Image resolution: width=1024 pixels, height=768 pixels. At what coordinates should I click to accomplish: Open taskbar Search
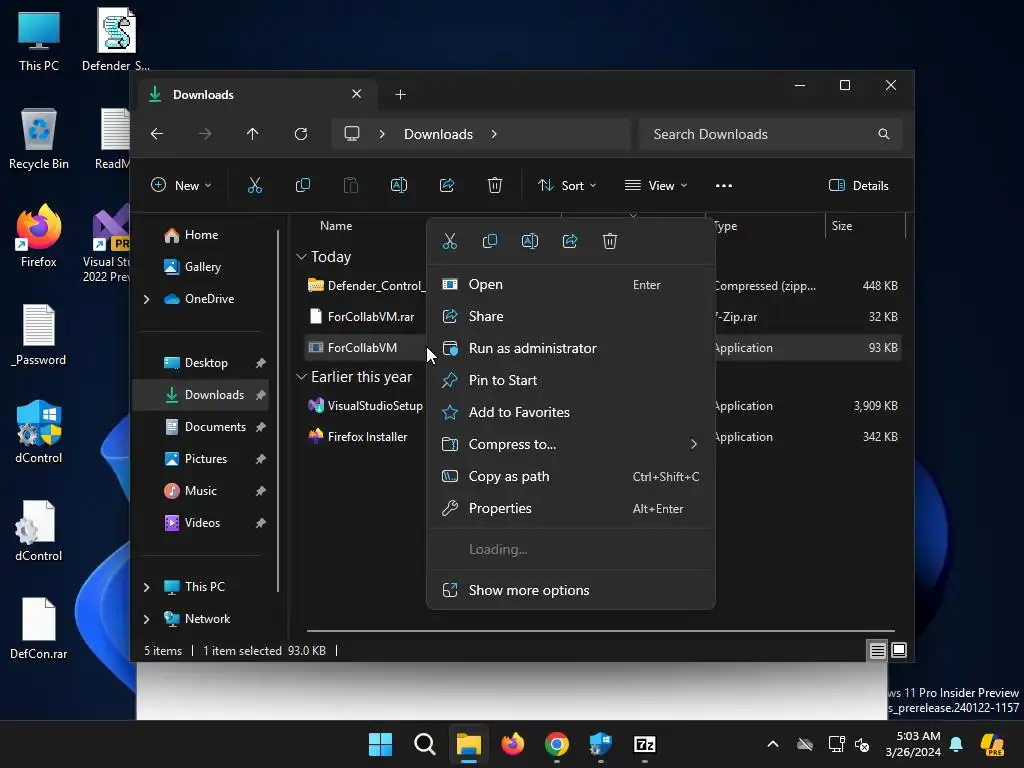tap(424, 744)
